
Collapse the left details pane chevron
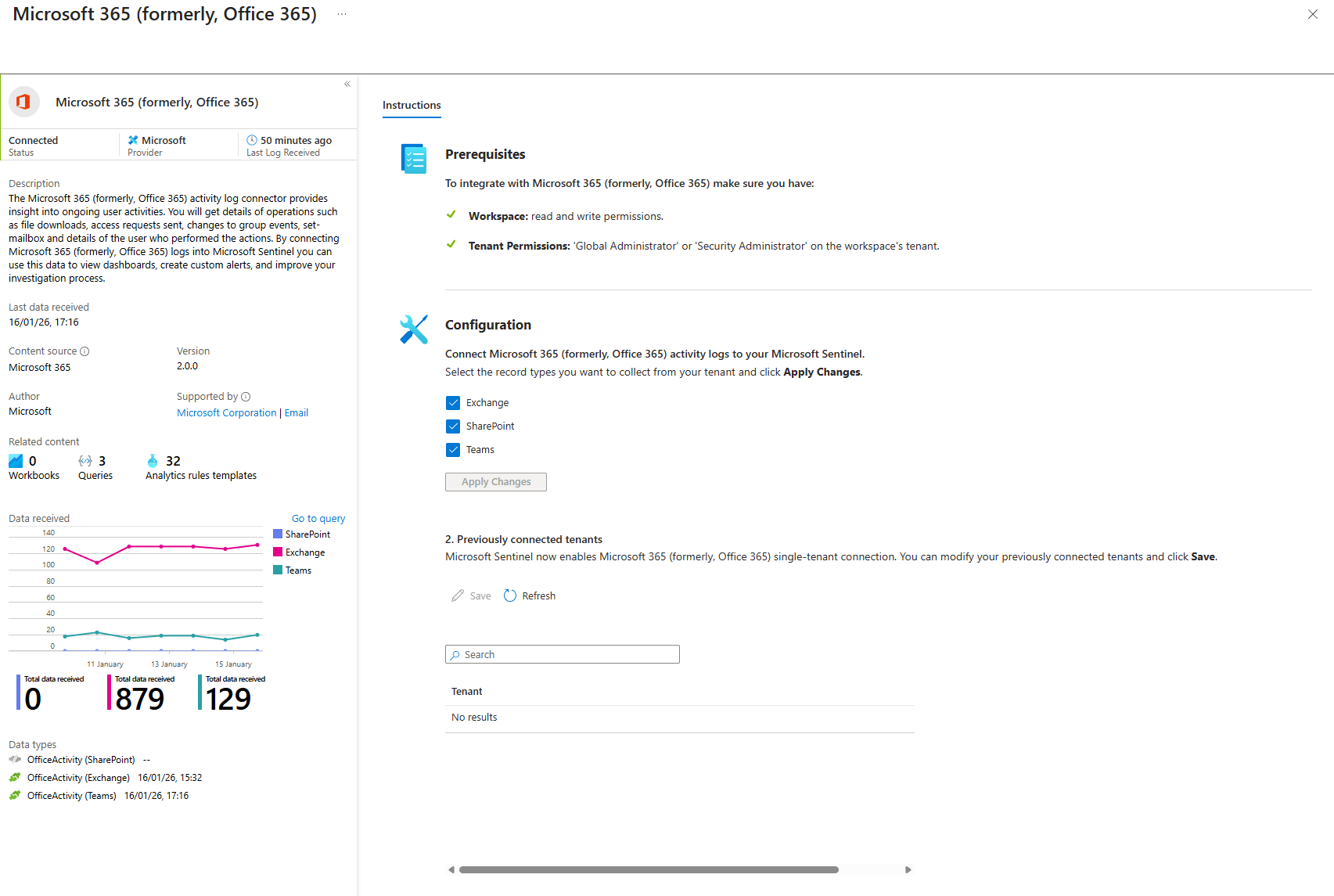pyautogui.click(x=347, y=84)
